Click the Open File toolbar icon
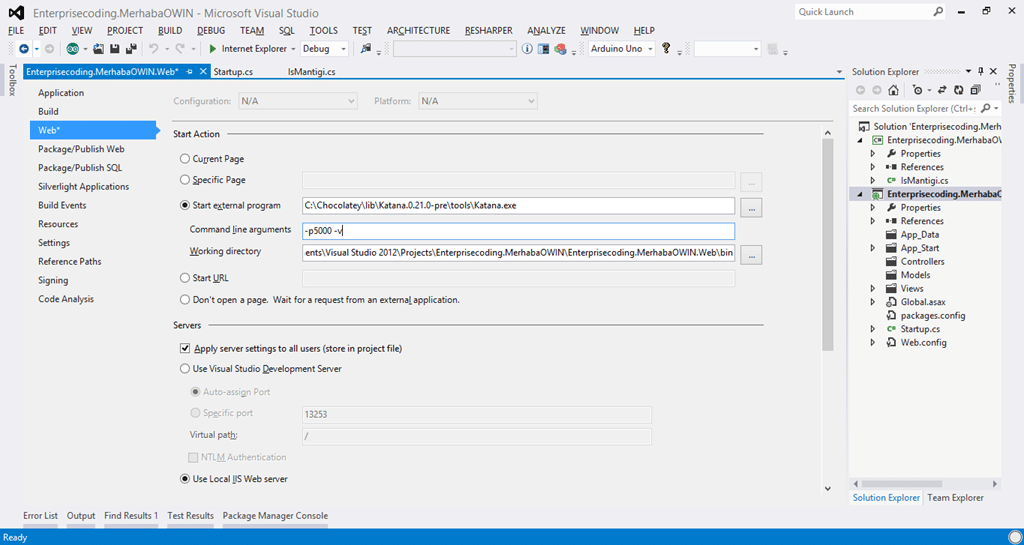This screenshot has height=545, width=1024. pyautogui.click(x=99, y=49)
